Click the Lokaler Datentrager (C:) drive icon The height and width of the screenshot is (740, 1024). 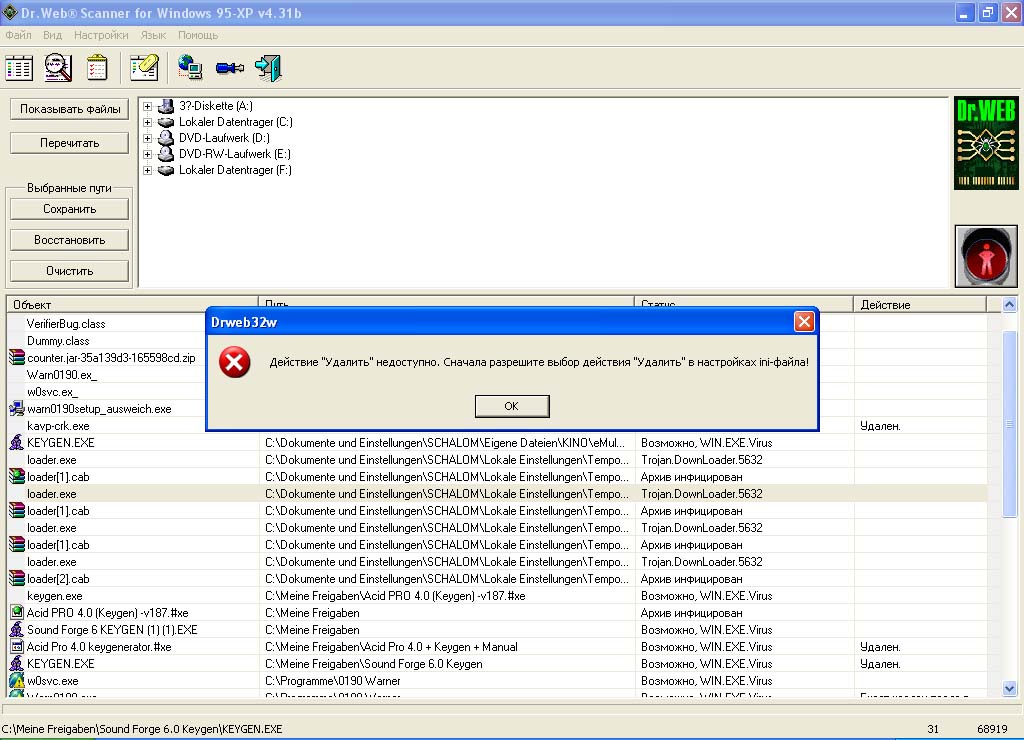pyautogui.click(x=167, y=122)
